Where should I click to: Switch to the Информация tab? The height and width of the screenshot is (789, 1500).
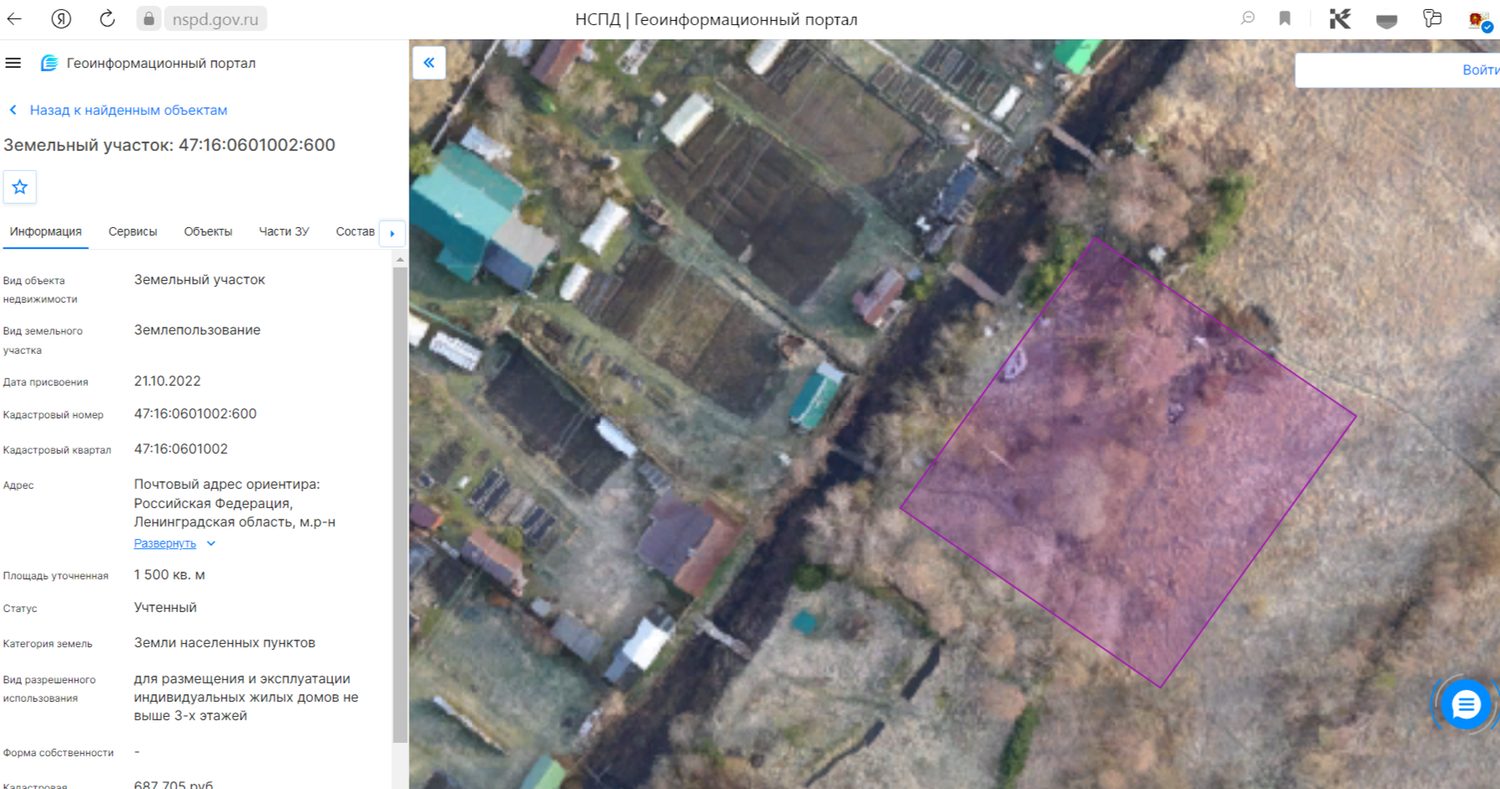46,232
